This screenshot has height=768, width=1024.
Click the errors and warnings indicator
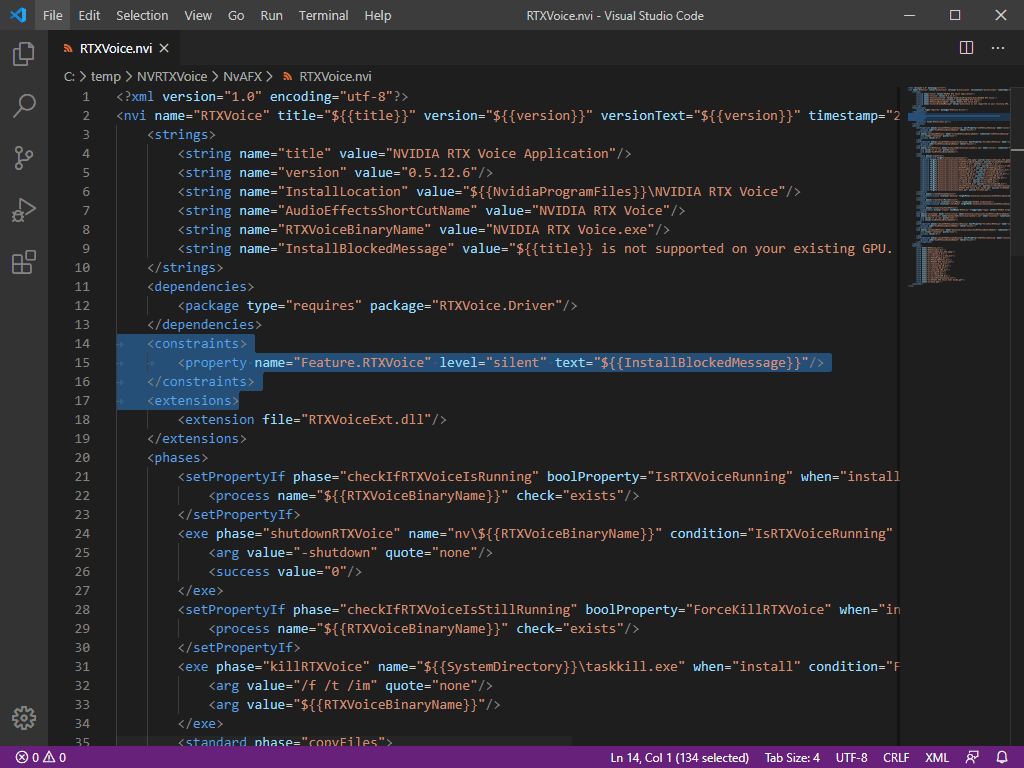tap(40, 757)
